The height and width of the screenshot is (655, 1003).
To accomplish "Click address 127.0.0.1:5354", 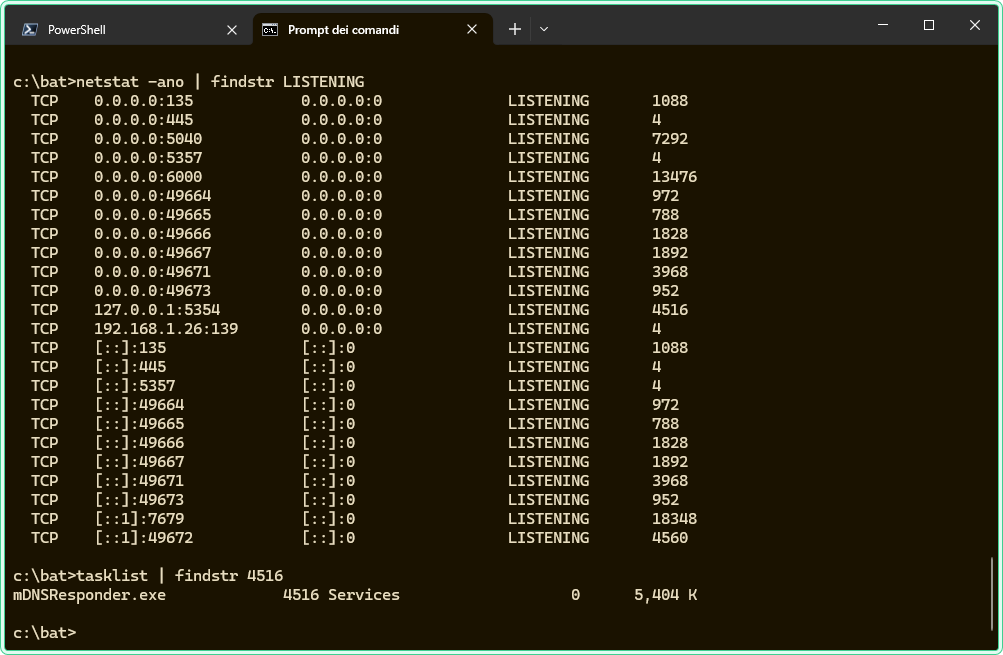I will (157, 310).
